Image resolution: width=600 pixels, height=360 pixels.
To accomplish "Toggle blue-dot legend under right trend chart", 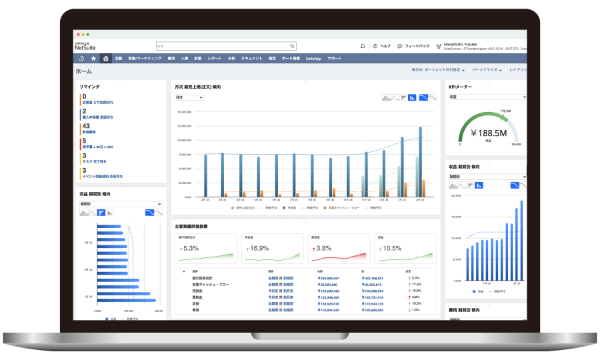I will point(478,292).
